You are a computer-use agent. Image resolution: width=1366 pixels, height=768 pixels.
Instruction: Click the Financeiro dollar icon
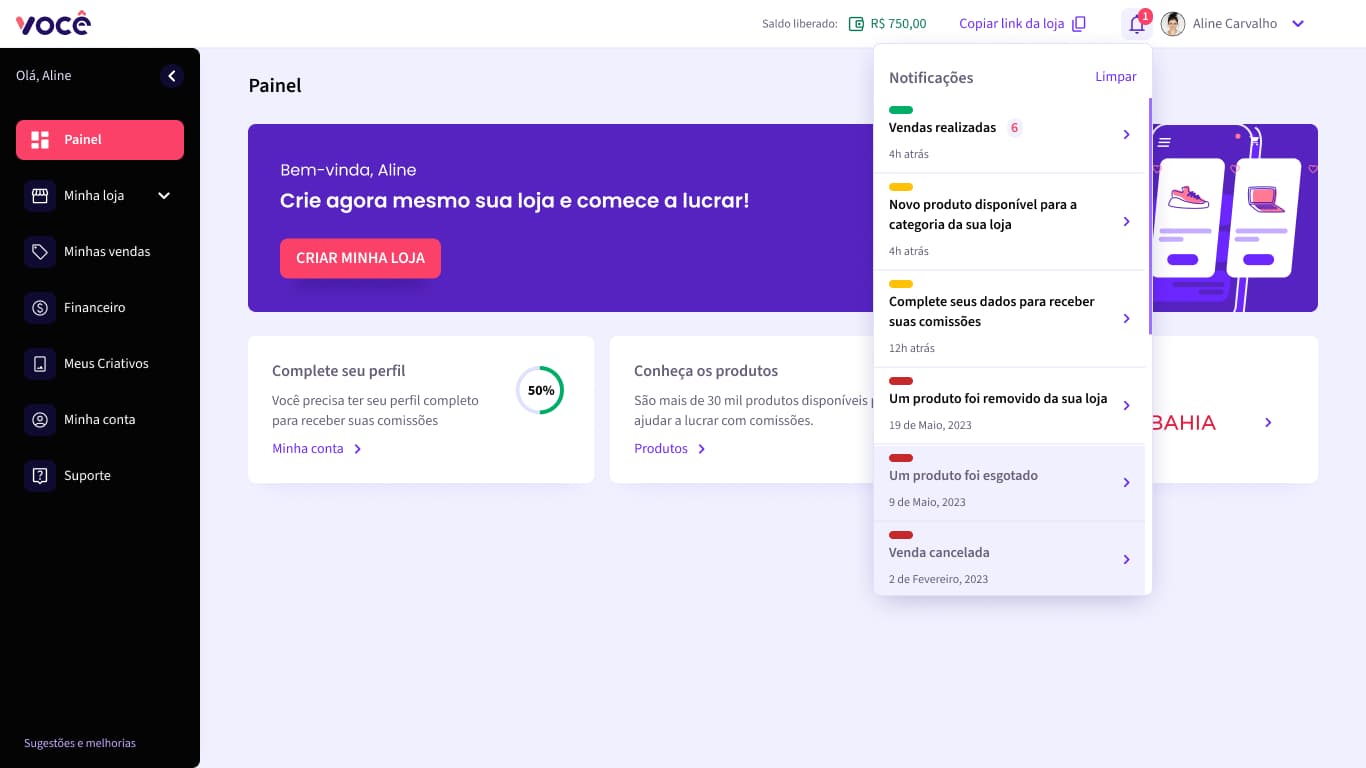(x=40, y=308)
